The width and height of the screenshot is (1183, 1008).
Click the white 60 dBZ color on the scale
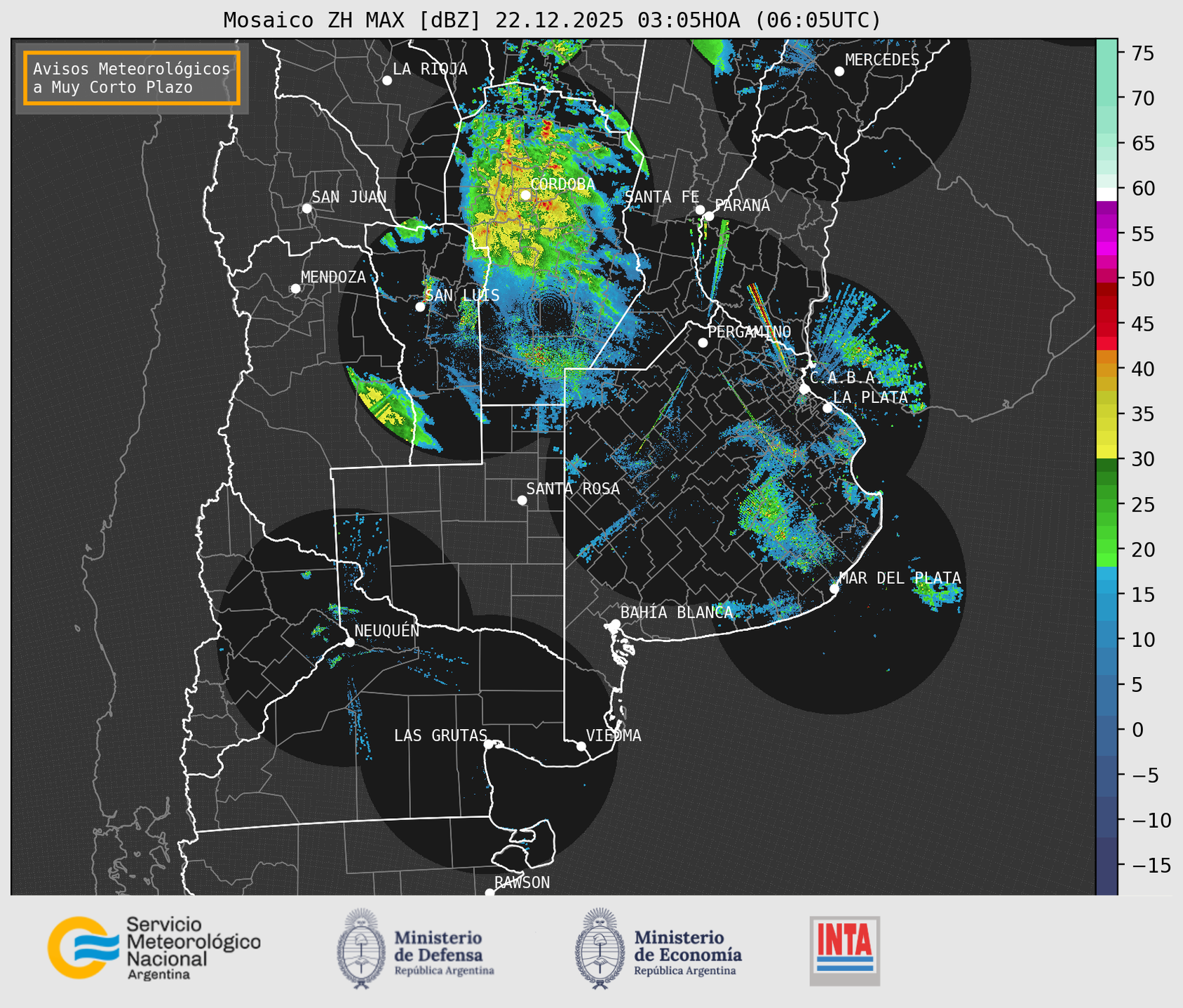[x=1107, y=194]
